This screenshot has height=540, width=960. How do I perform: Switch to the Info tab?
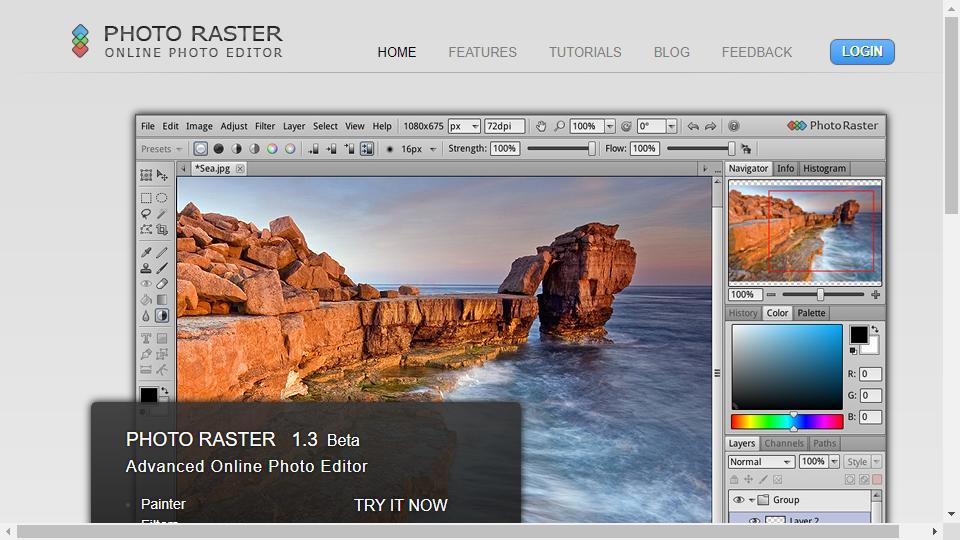tap(786, 168)
